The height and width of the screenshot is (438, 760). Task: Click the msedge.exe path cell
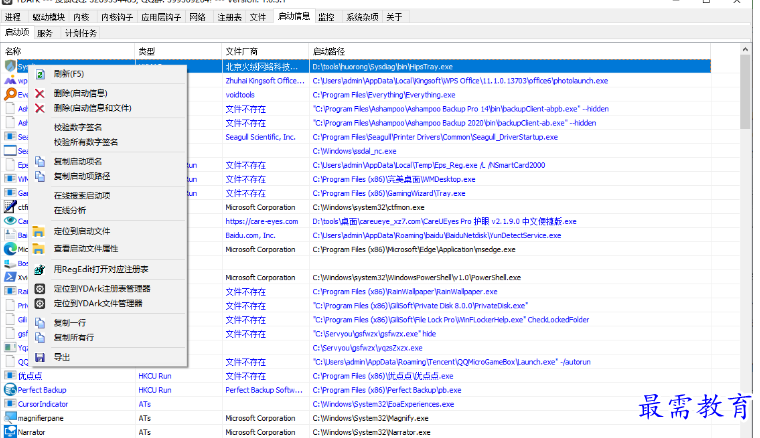414,250
